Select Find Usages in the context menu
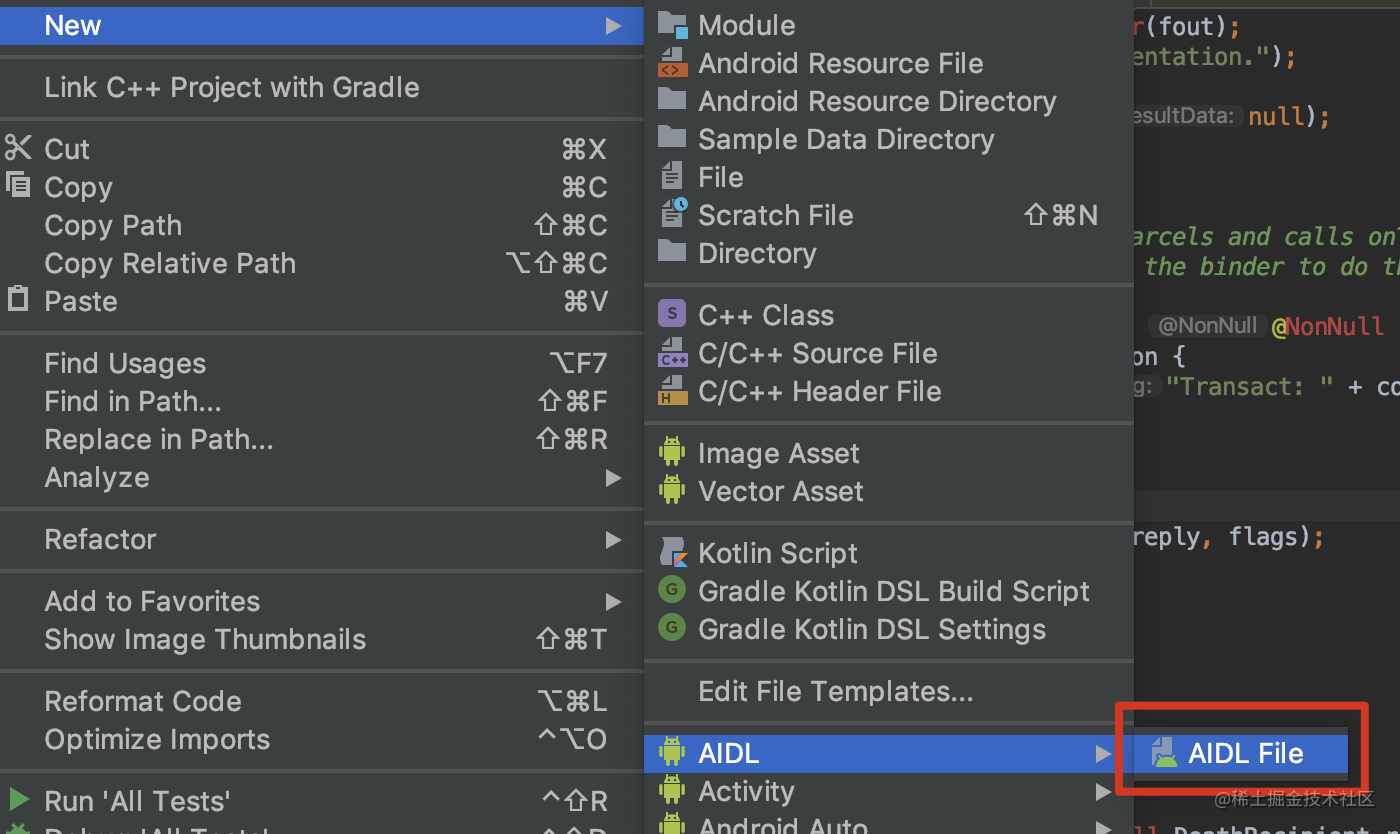1400x834 pixels. pyautogui.click(x=125, y=362)
